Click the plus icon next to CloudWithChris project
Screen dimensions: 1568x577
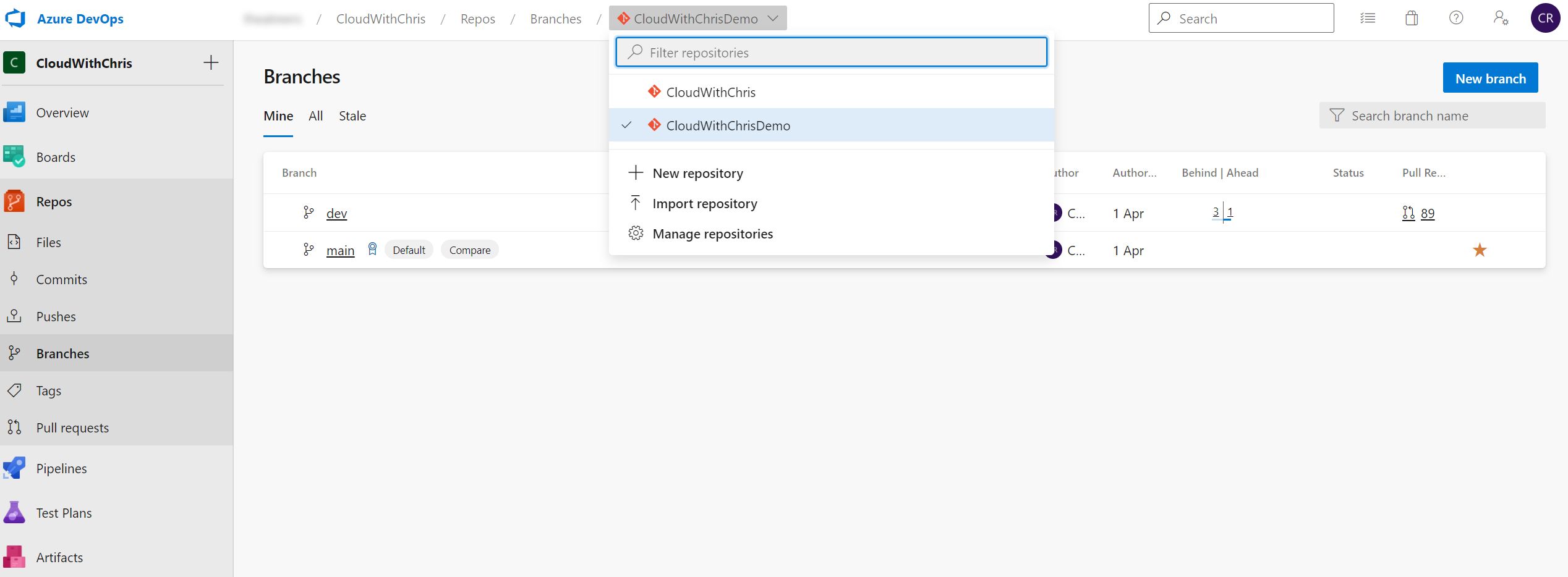click(211, 62)
